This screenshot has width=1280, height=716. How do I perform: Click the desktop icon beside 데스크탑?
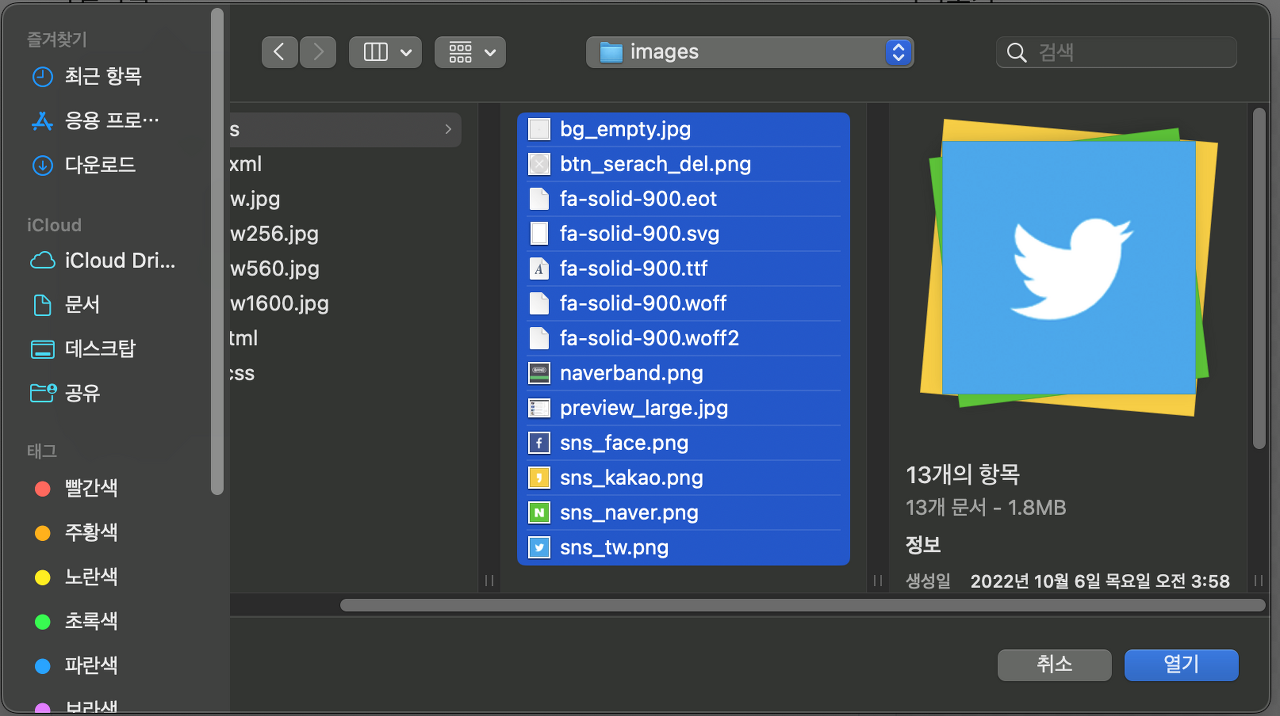point(42,349)
